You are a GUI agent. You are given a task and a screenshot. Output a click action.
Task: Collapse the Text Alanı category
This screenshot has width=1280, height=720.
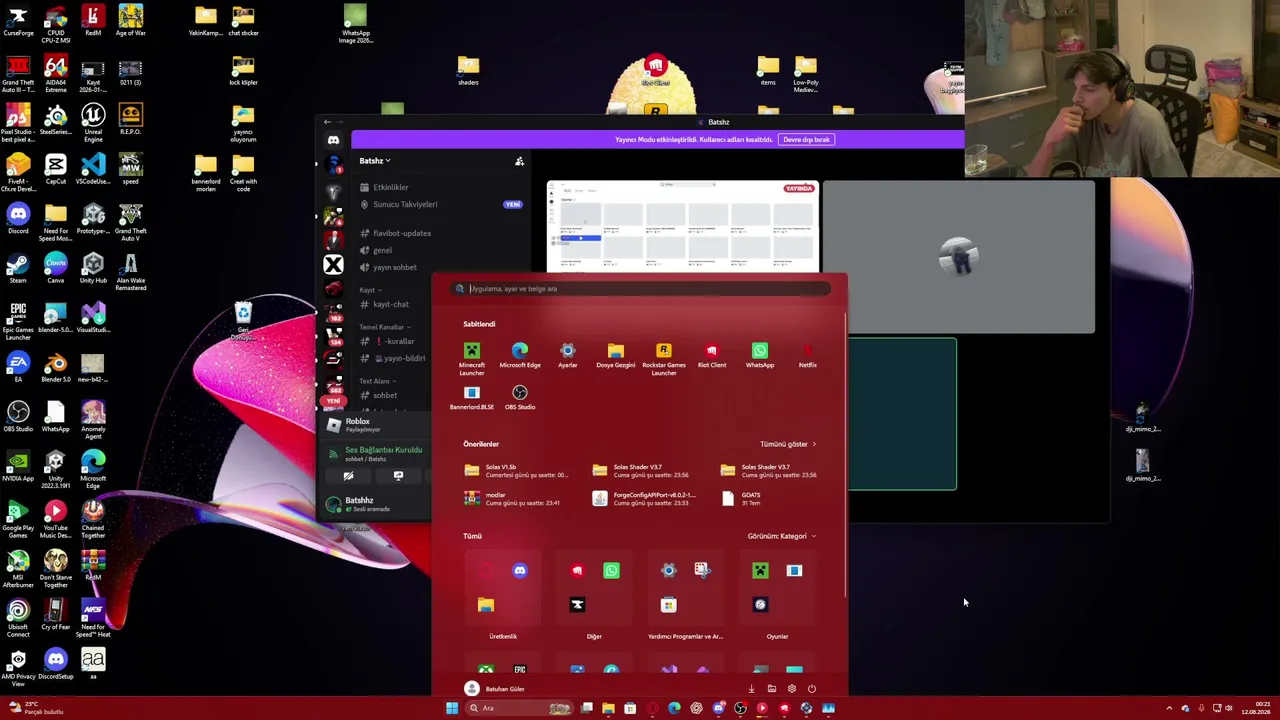[x=377, y=381]
